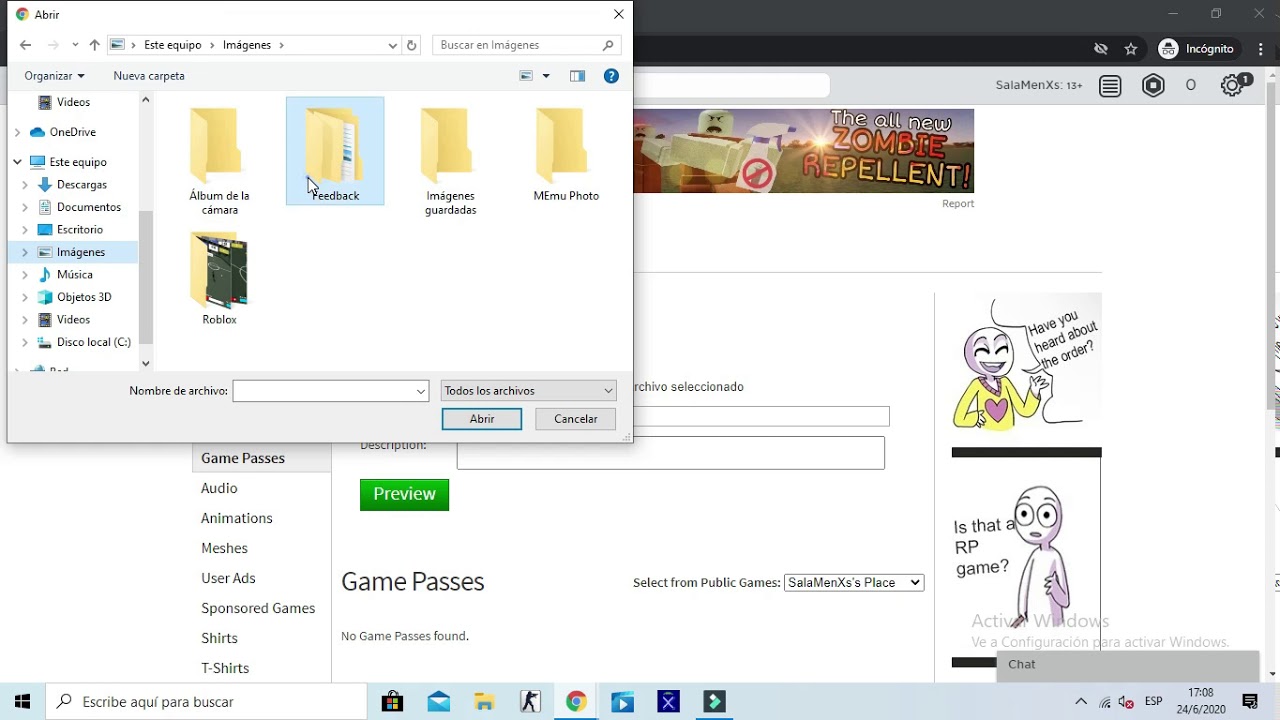Select the Roblox folder

pyautogui.click(x=219, y=278)
